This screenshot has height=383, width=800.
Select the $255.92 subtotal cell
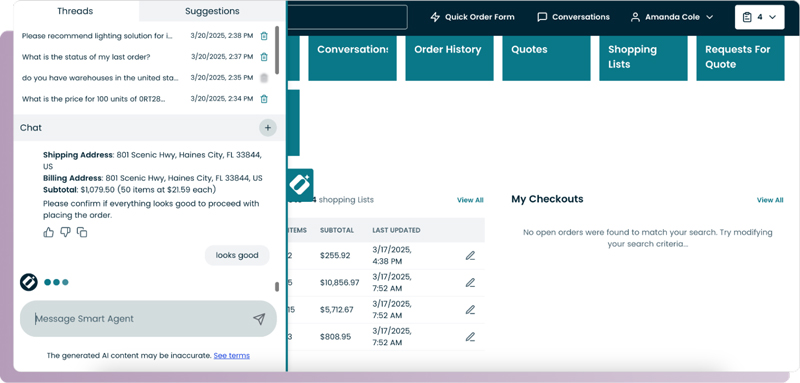(x=335, y=256)
